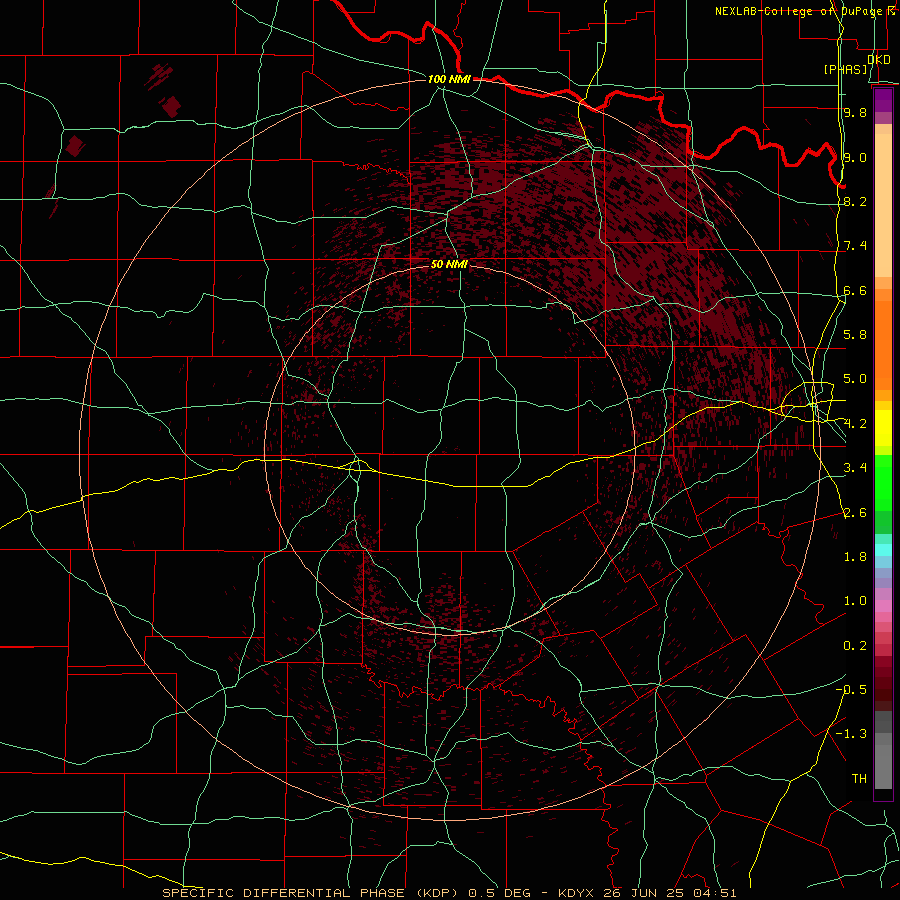Click the 26 JUN 25 date in the caption
The width and height of the screenshot is (900, 900).
coord(645,893)
